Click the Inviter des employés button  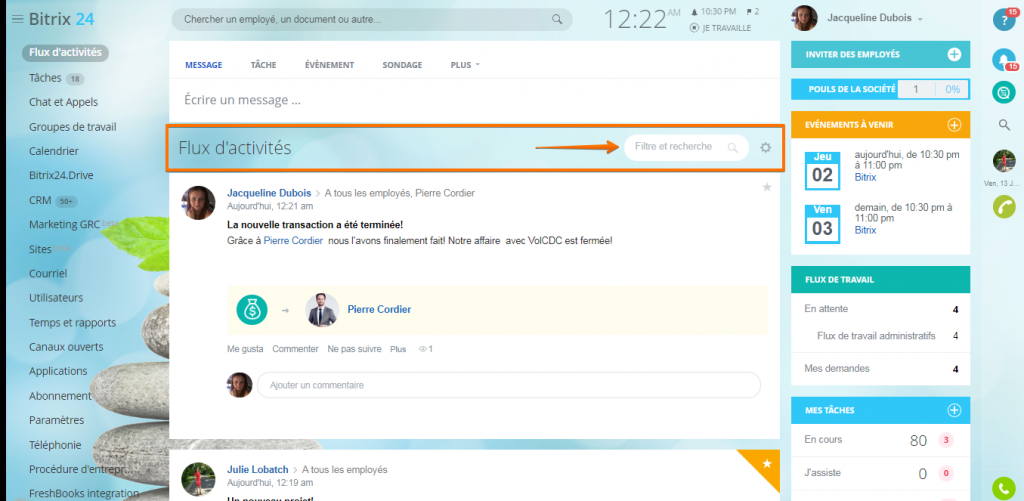click(880, 54)
